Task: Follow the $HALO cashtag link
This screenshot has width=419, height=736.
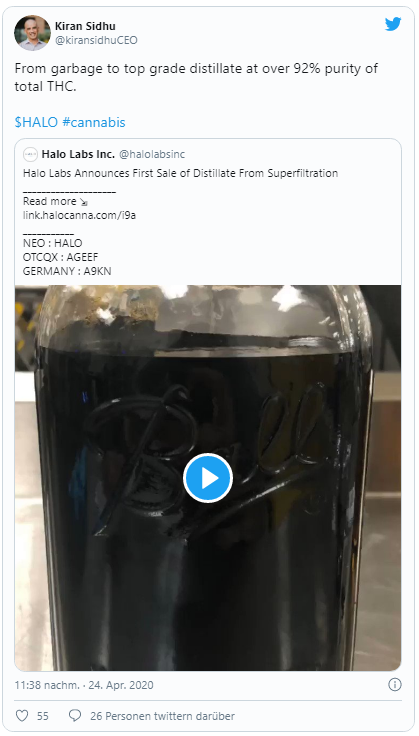Action: click(36, 123)
